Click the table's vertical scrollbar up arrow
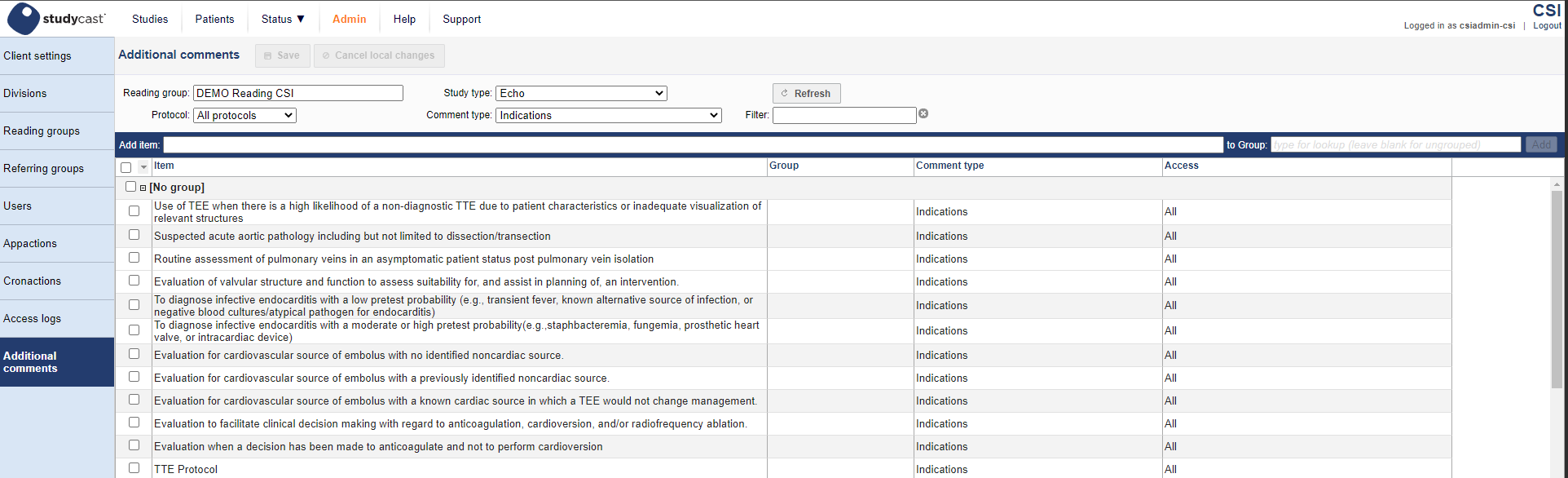This screenshot has height=478, width=1568. [1557, 184]
